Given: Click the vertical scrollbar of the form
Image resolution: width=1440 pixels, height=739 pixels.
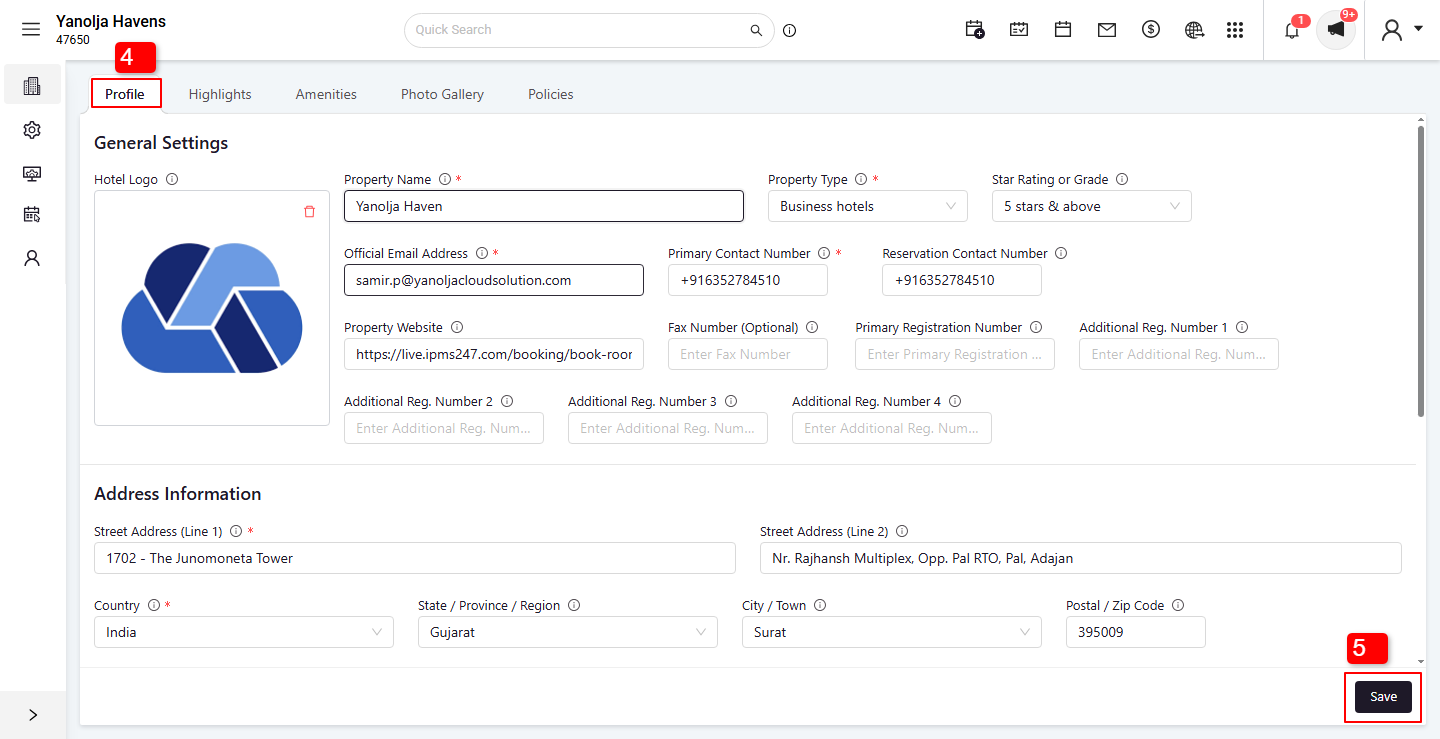Looking at the screenshot, I should pyautogui.click(x=1421, y=270).
